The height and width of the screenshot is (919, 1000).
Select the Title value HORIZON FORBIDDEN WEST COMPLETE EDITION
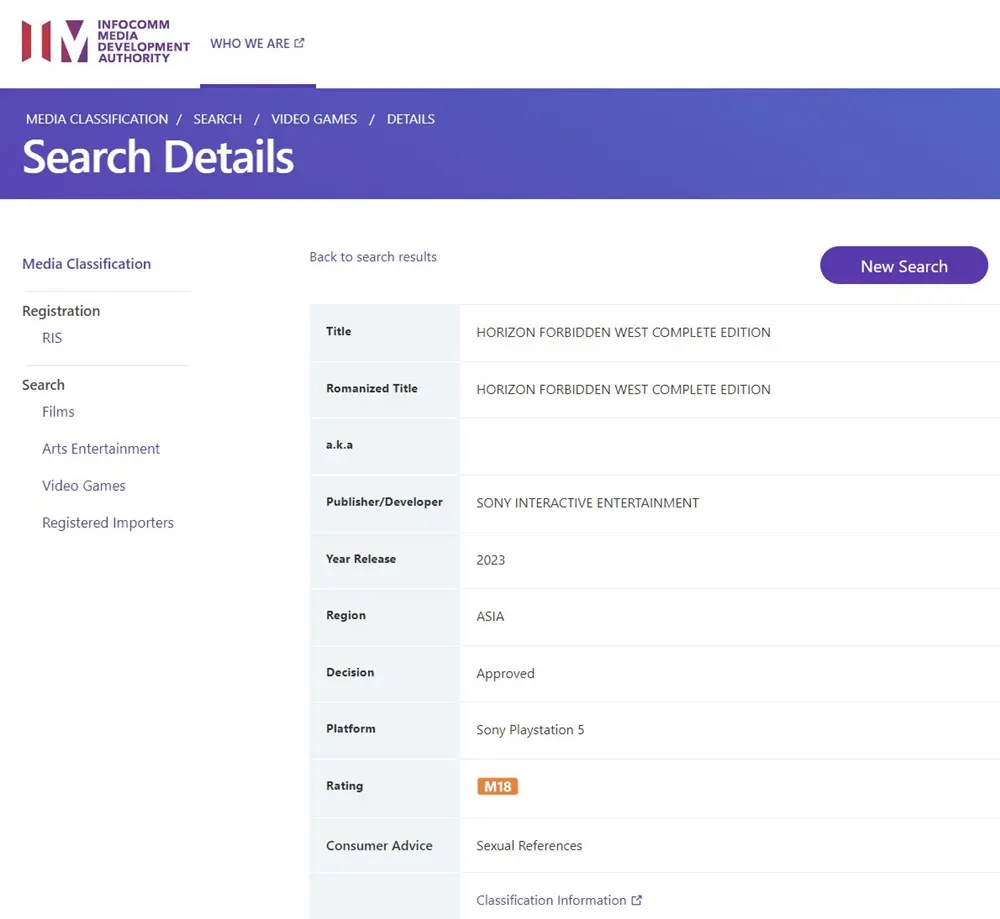[623, 332]
